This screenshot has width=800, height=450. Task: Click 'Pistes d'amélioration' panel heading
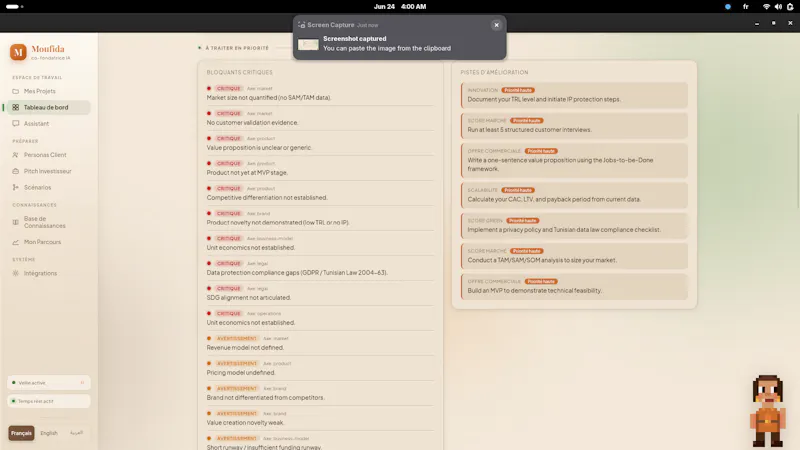(x=494, y=72)
